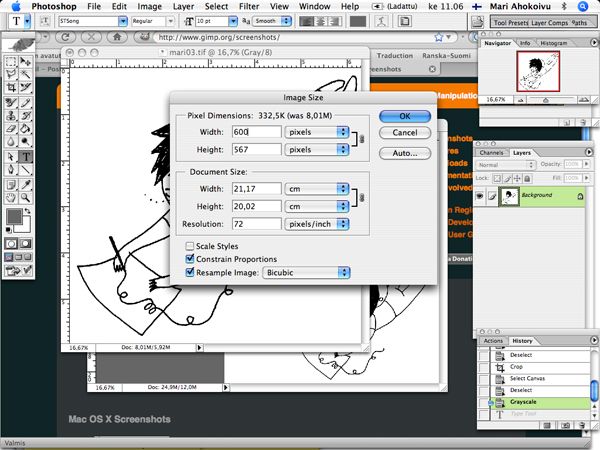Open font size 10 pt dropdown

coord(233,21)
